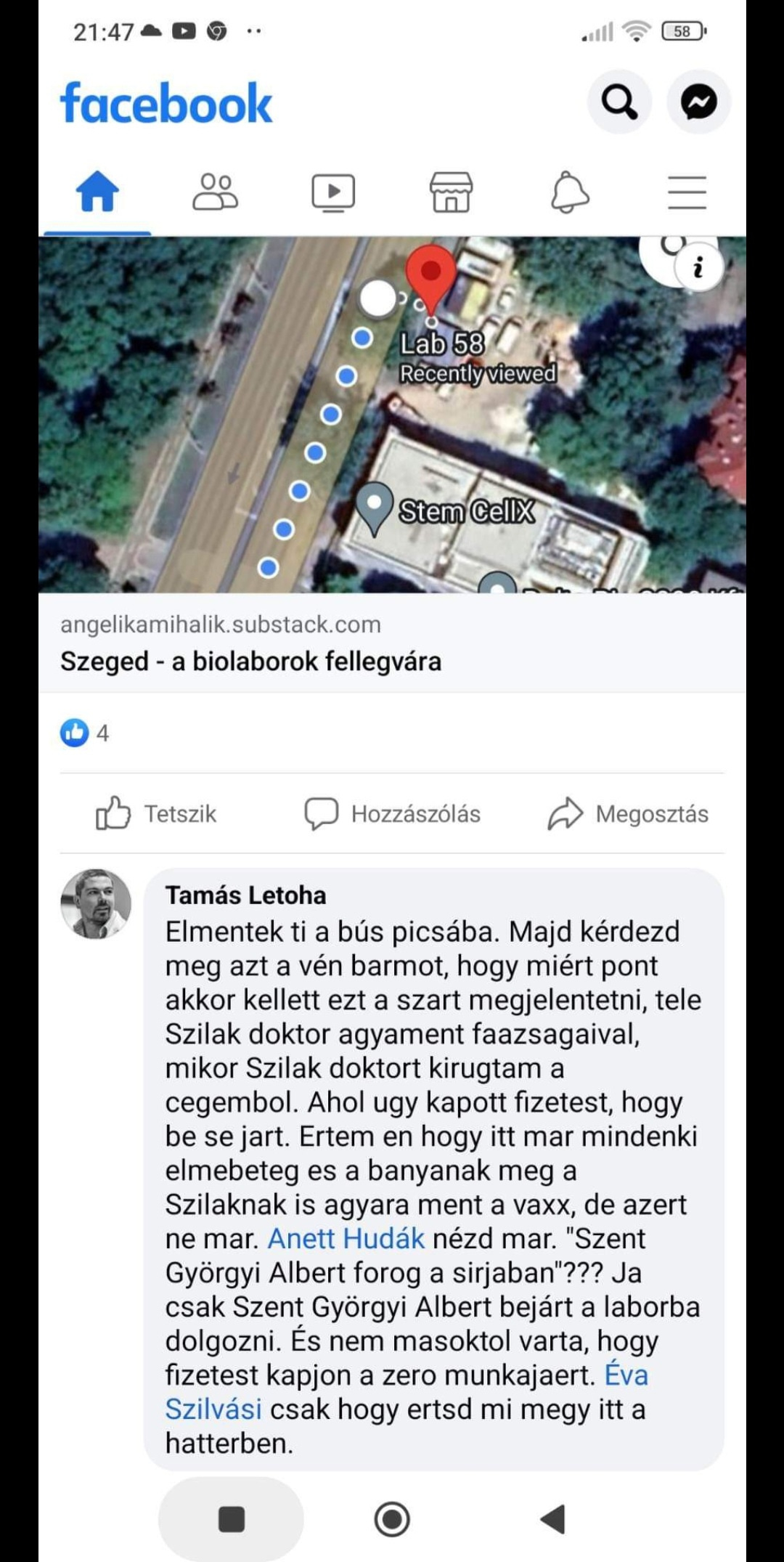
Task: Open Facebook search
Action: [x=619, y=102]
